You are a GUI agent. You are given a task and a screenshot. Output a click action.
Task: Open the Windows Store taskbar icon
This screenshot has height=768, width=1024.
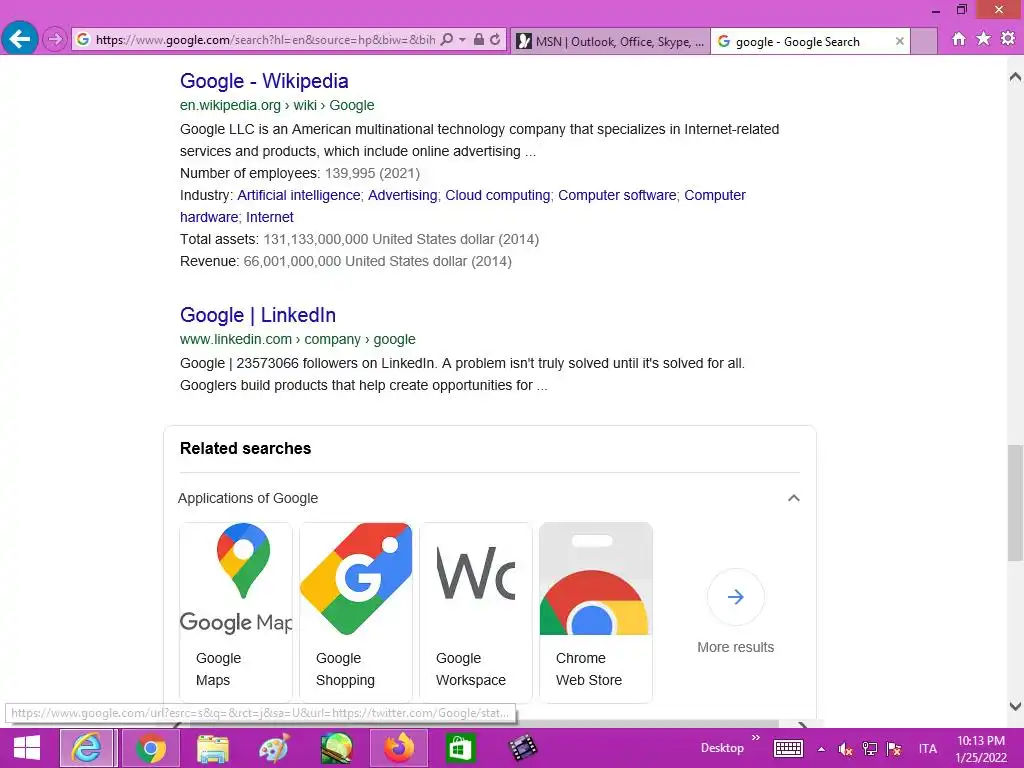click(x=460, y=748)
